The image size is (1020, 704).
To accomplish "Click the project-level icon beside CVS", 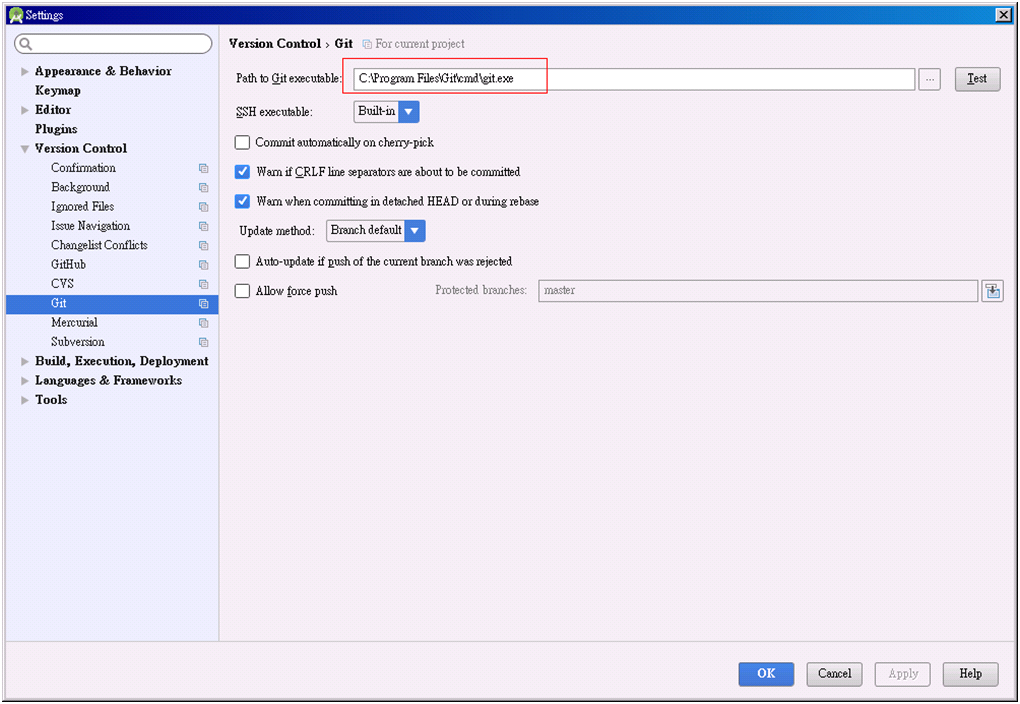I will pos(204,284).
